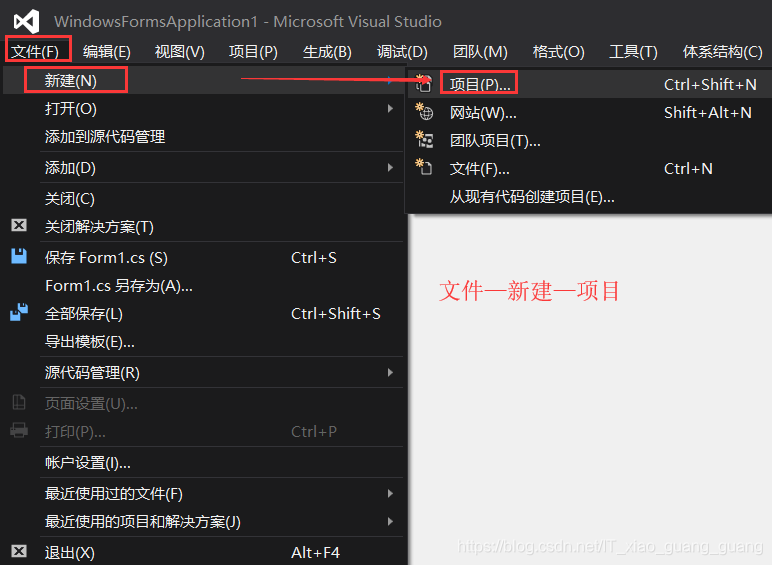
Task: Expand the 源代码管理(R) submenu arrow
Action: pos(390,372)
